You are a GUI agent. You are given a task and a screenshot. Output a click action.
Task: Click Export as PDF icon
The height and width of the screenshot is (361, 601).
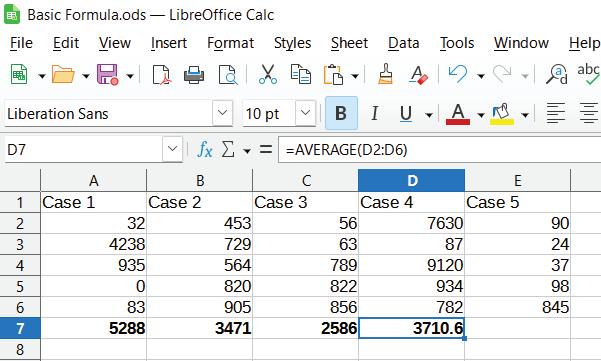[x=161, y=74]
